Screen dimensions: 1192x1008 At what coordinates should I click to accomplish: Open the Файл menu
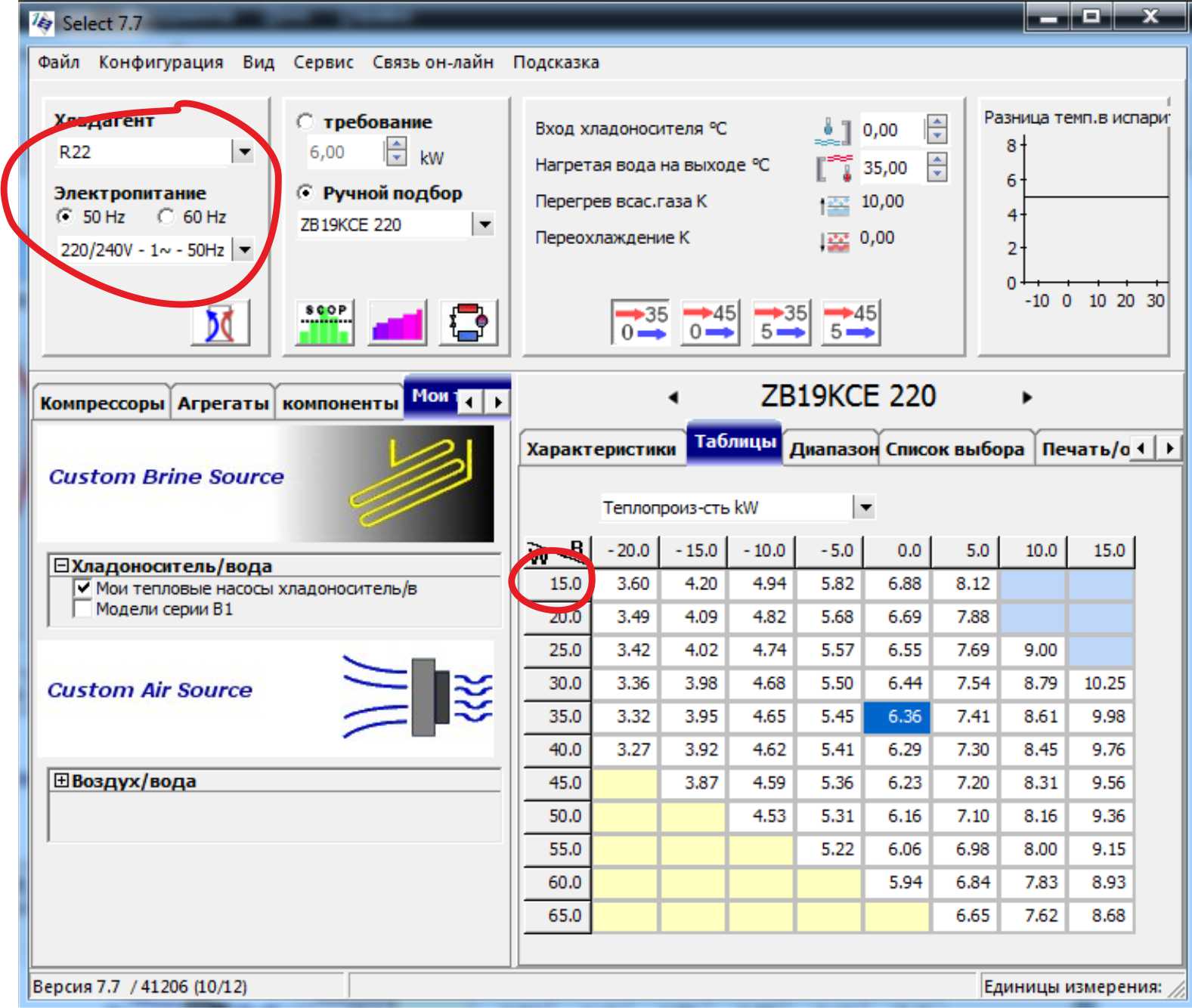point(59,62)
